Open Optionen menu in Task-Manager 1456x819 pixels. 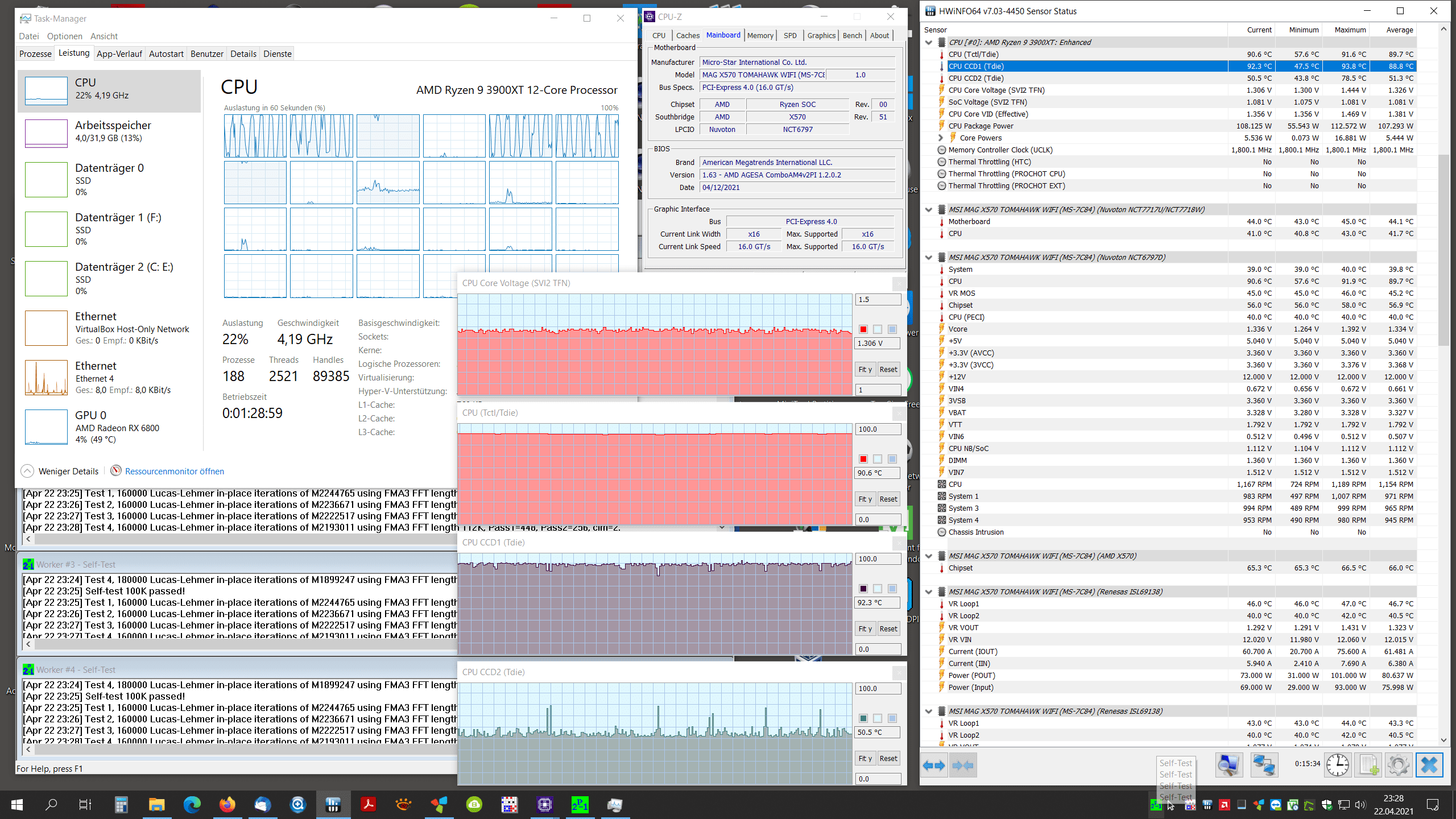pos(65,36)
